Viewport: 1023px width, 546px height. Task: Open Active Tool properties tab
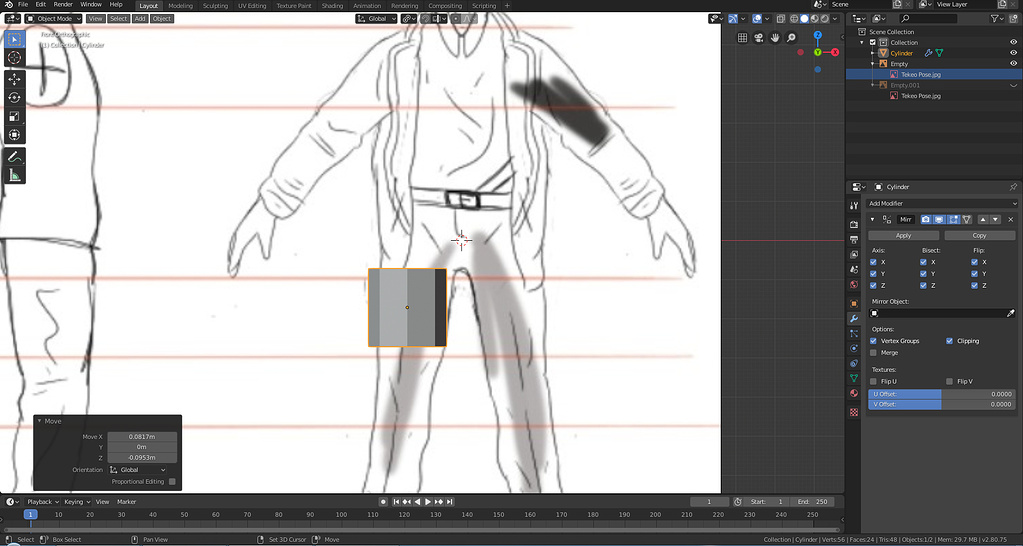(854, 205)
